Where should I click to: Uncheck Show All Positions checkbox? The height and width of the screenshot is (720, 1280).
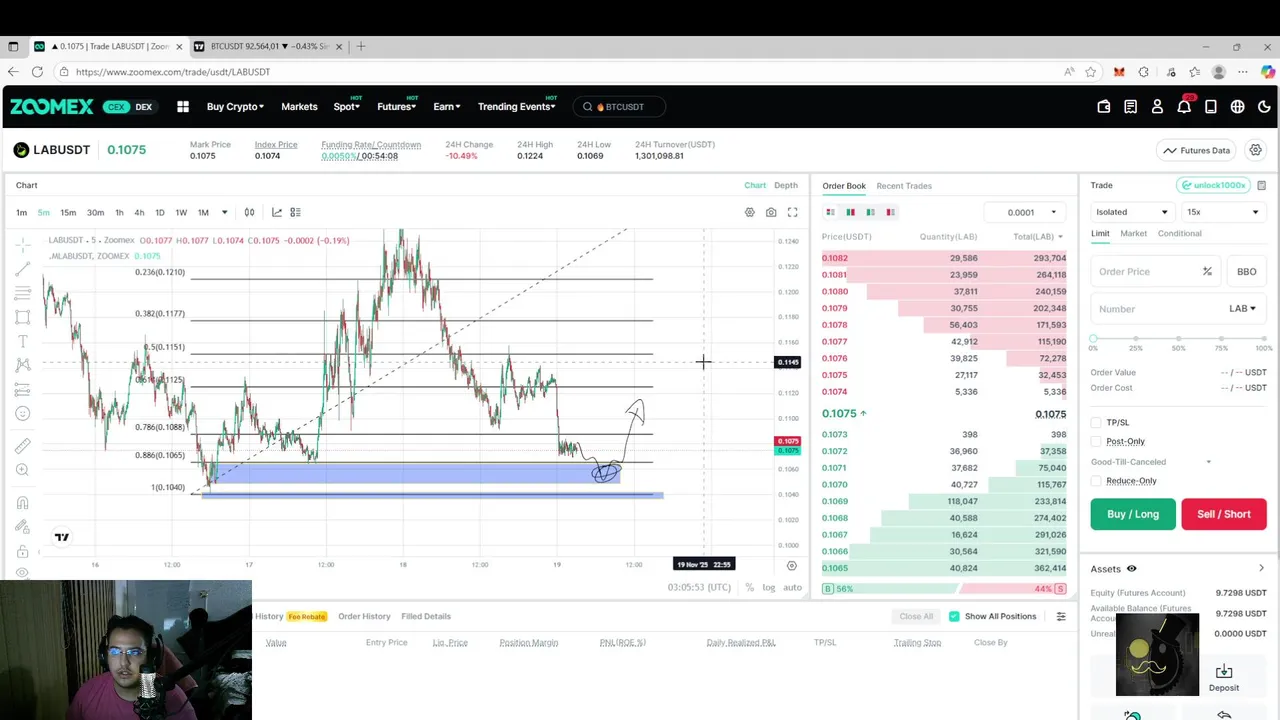point(954,616)
